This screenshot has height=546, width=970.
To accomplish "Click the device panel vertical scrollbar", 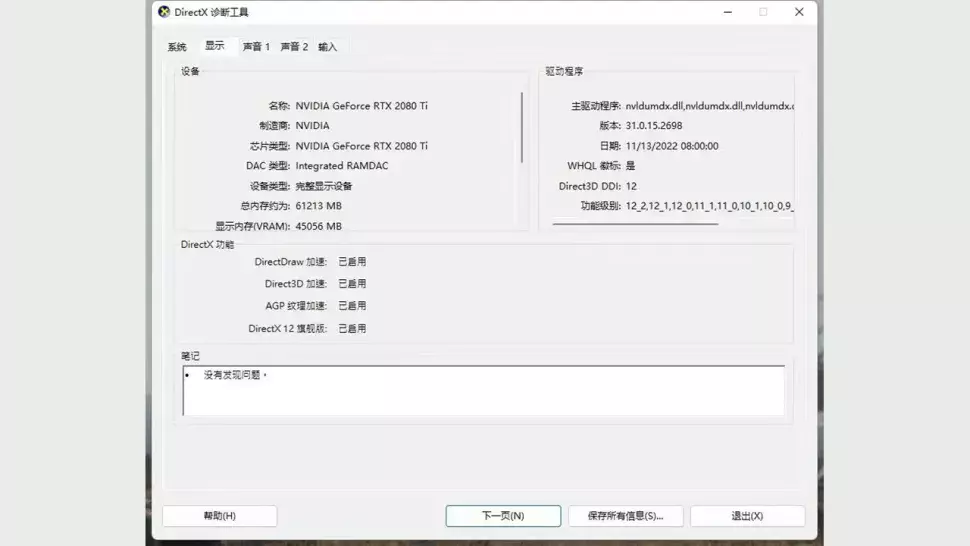I will (522, 127).
